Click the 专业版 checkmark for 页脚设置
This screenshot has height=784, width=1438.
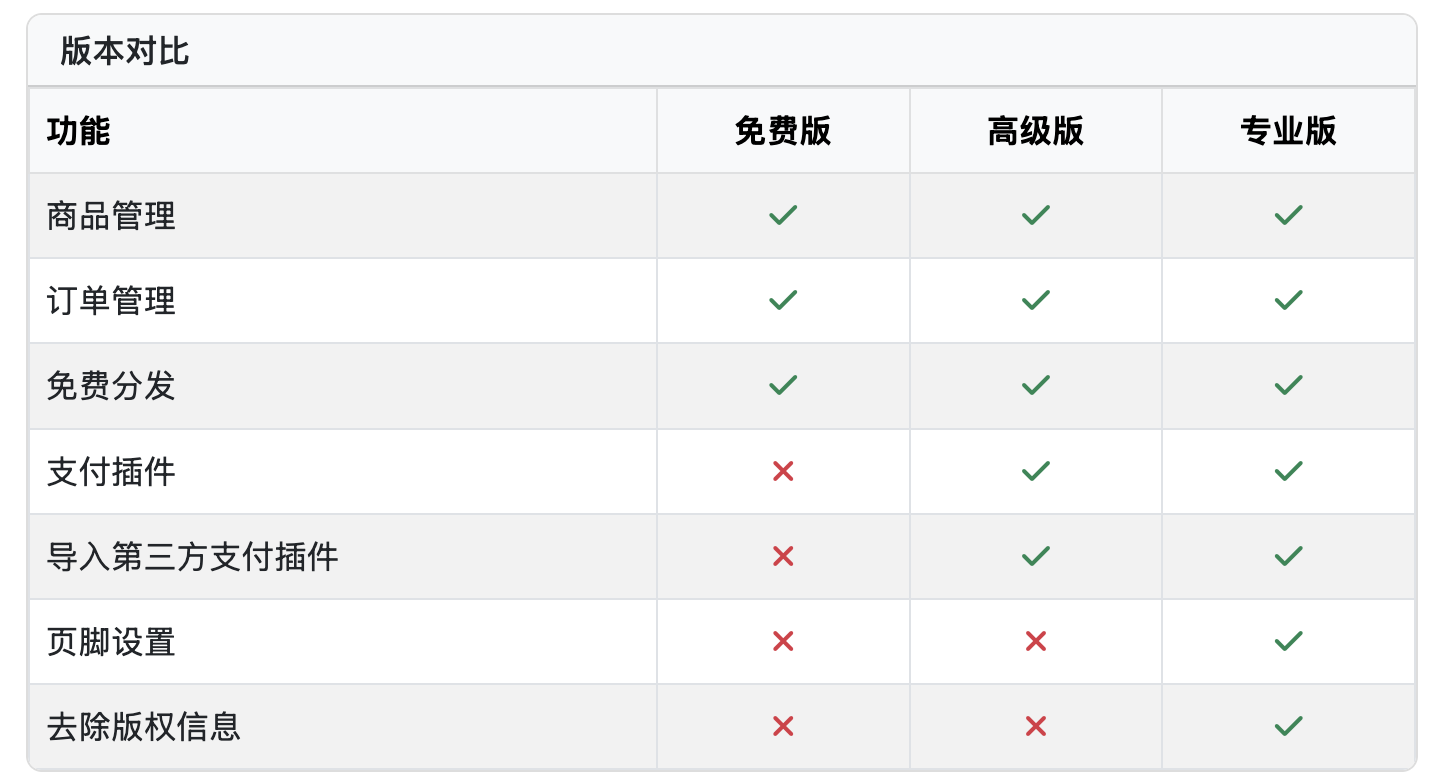point(1288,641)
